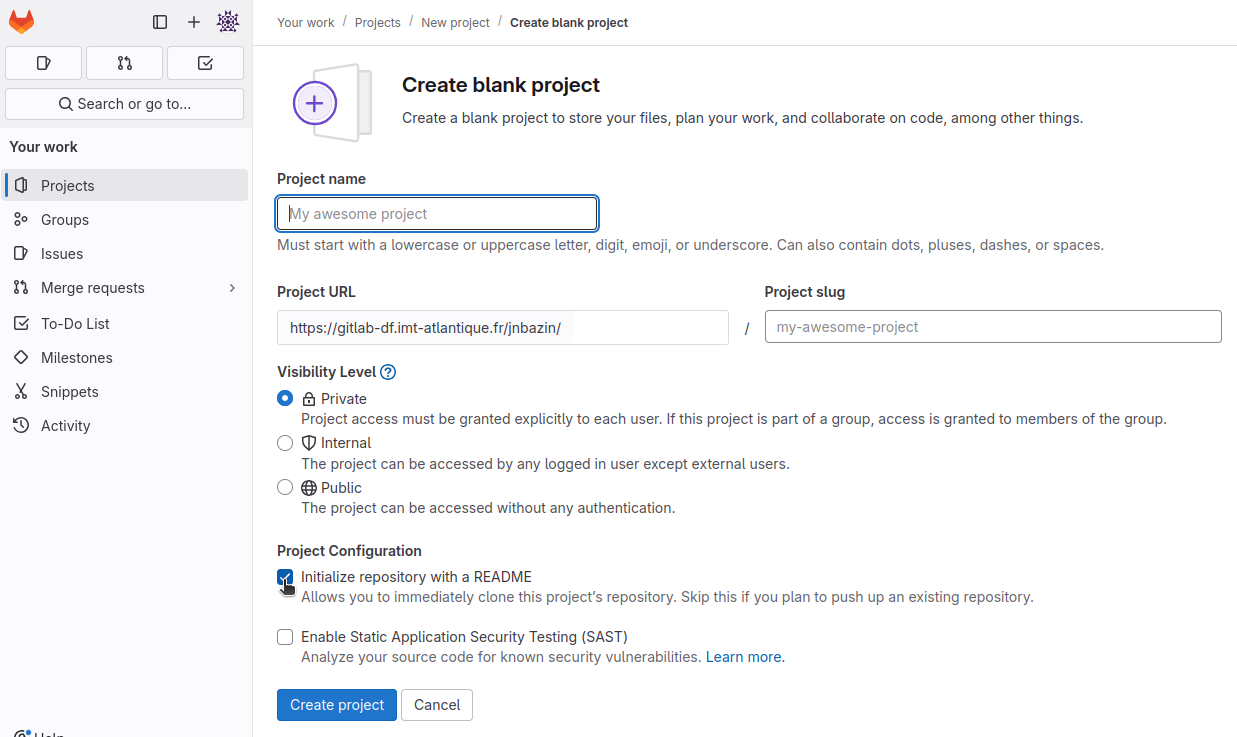
Task: Click the Merge requests shortcut icon
Action: tap(124, 62)
